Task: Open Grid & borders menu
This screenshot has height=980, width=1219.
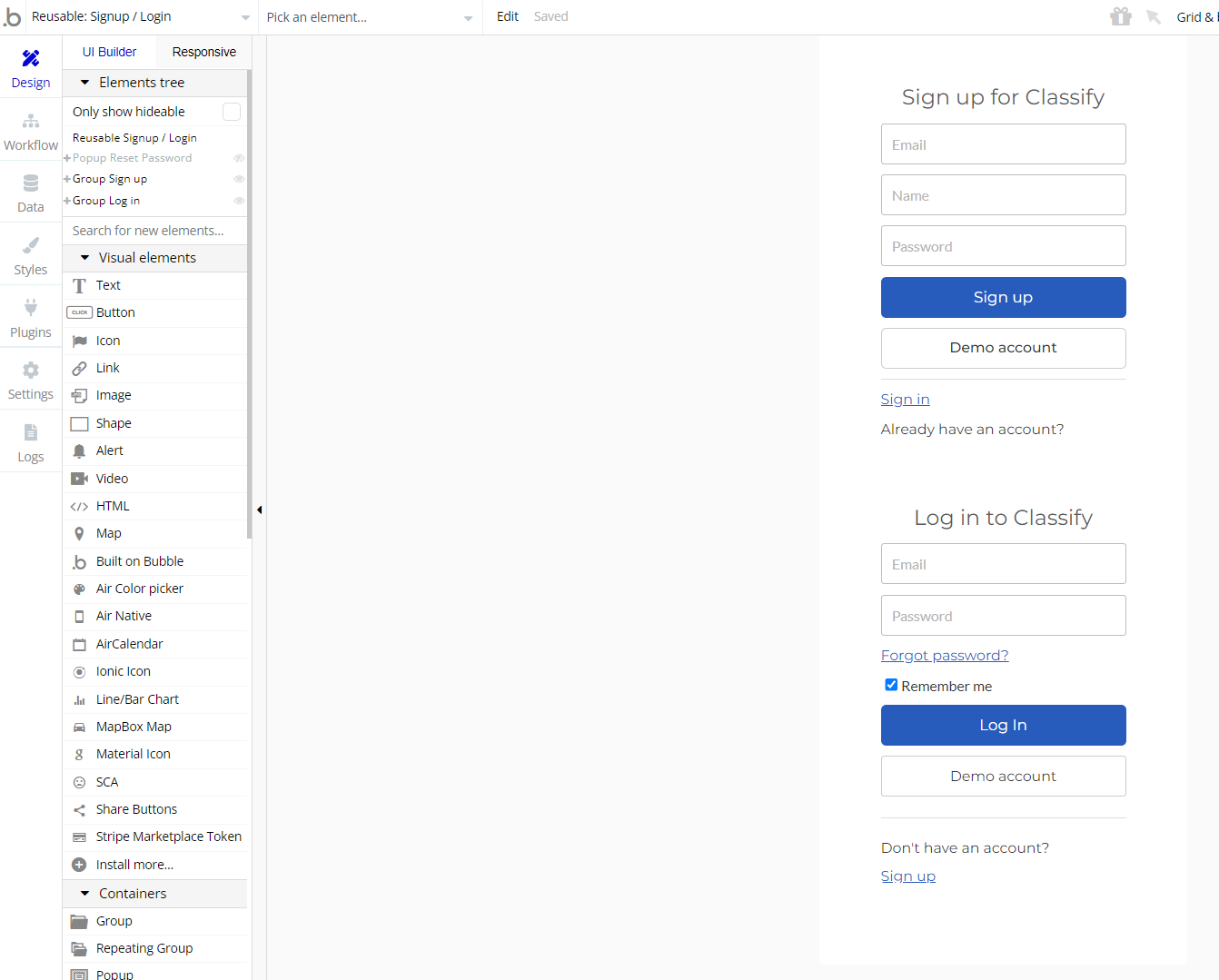Action: (1197, 16)
